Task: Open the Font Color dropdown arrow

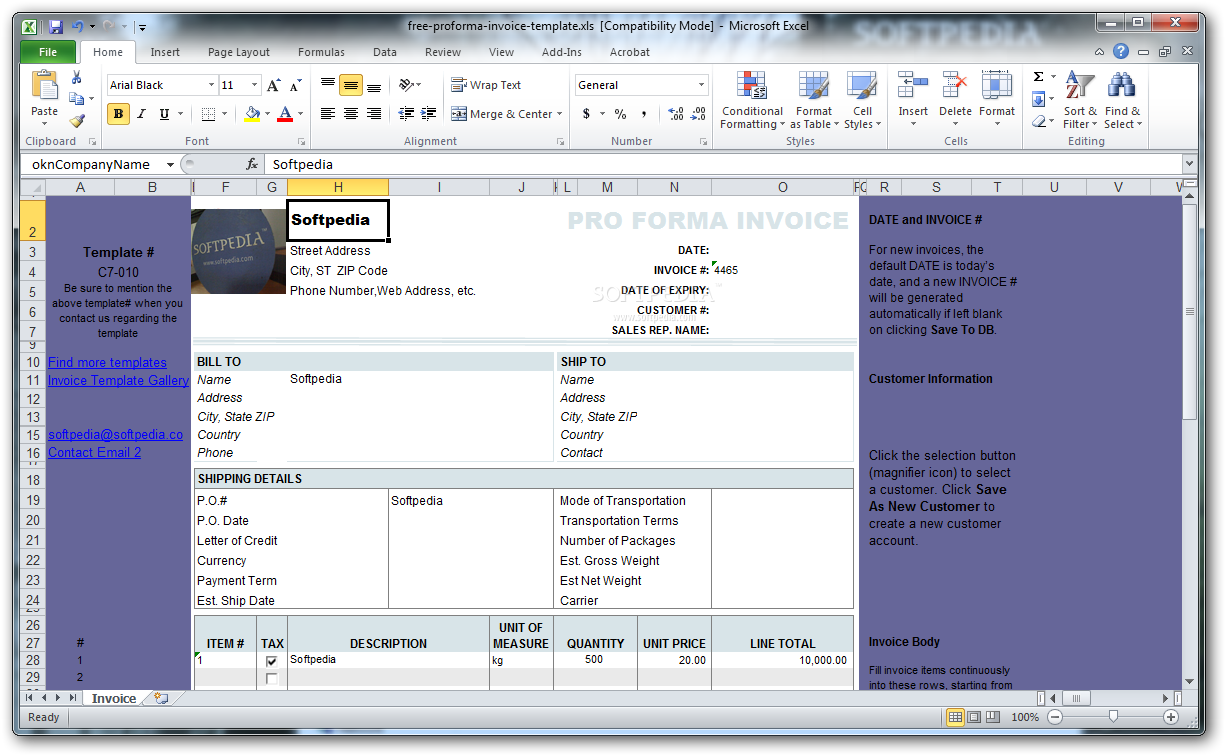Action: pos(300,114)
